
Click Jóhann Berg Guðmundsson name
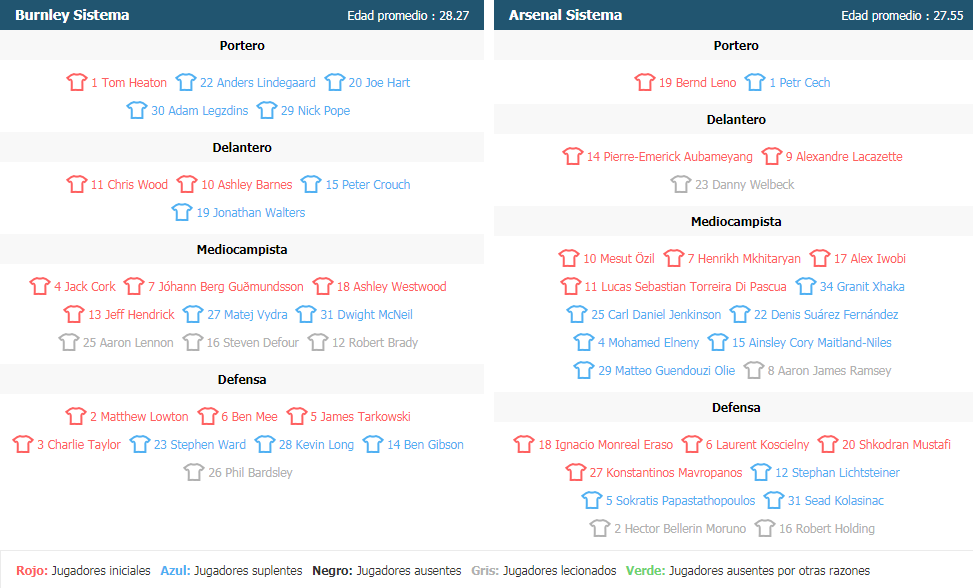(225, 287)
